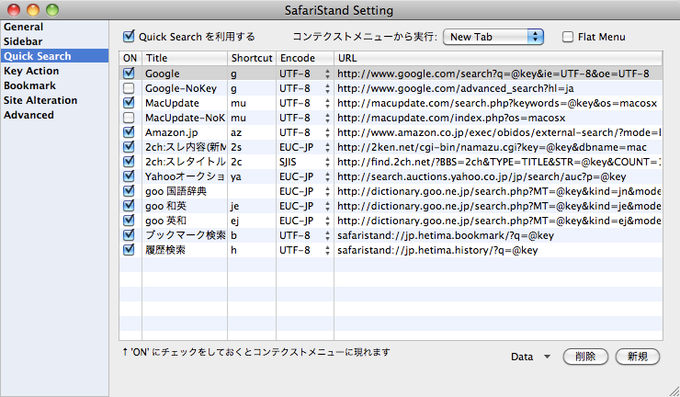The width and height of the screenshot is (680, 397).
Task: Enable the MacUpdate-NoKey row checkbox
Action: point(129,118)
